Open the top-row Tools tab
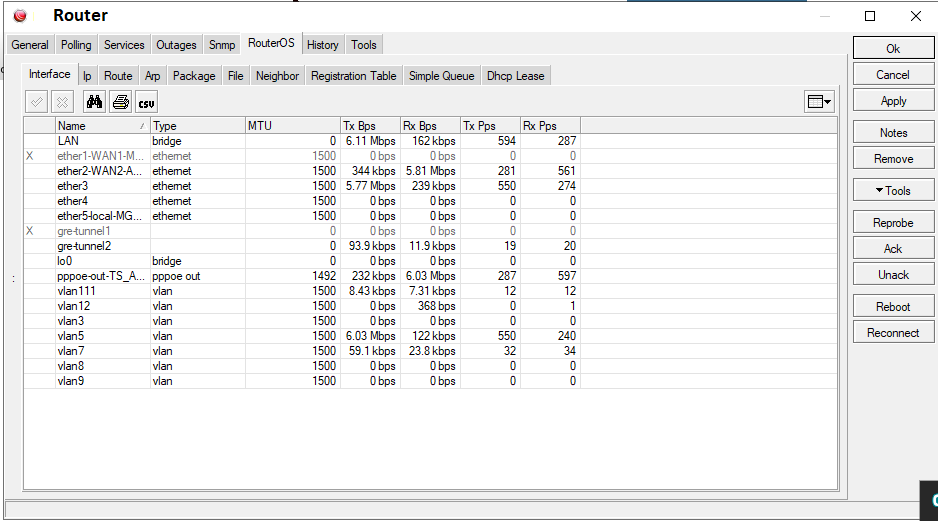 pyautogui.click(x=364, y=45)
